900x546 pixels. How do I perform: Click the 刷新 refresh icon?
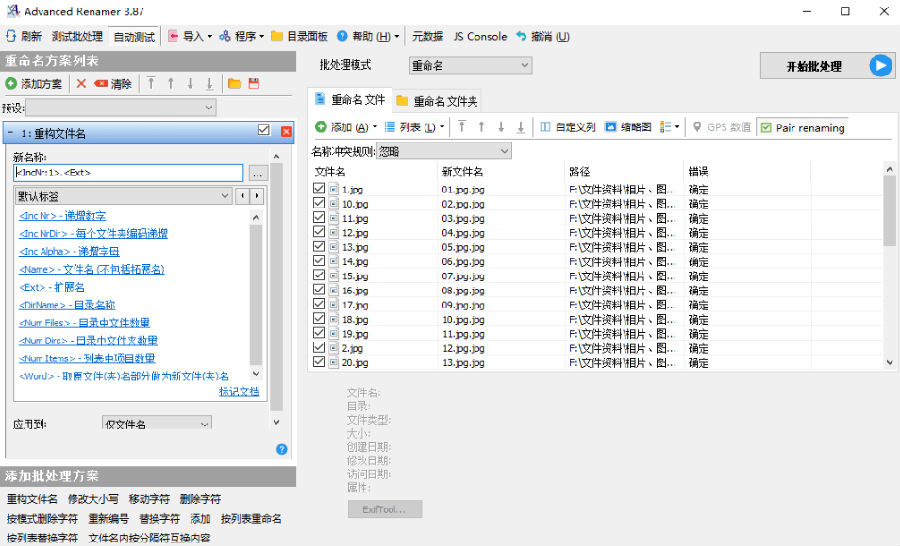click(11, 36)
